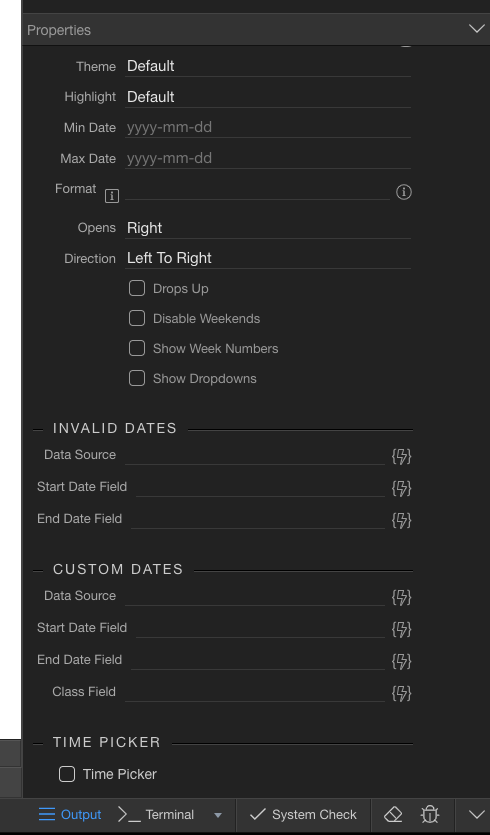Open the Terminal dropdown arrow

(x=217, y=815)
